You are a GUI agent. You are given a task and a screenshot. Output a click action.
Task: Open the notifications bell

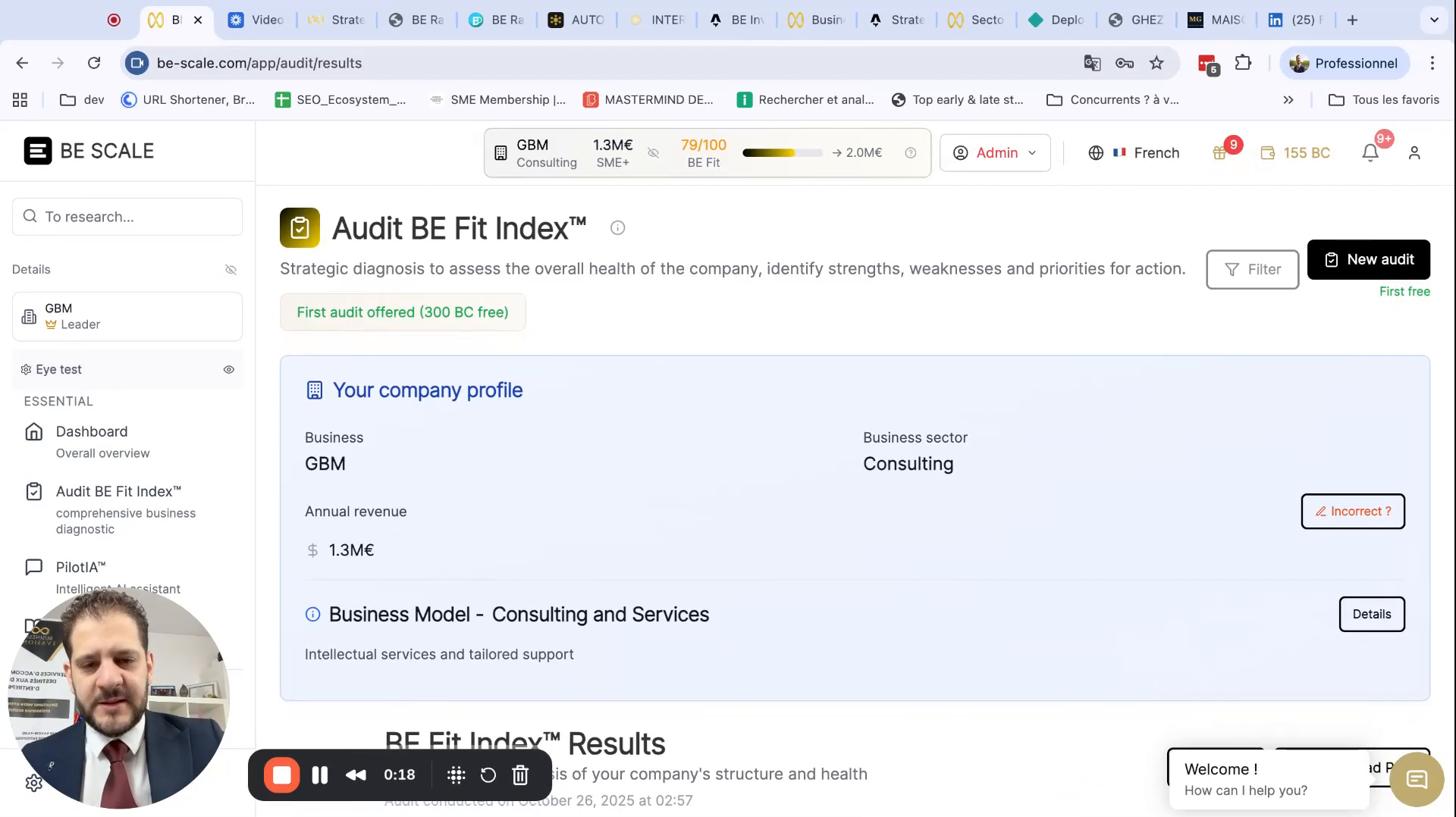[x=1370, y=152]
